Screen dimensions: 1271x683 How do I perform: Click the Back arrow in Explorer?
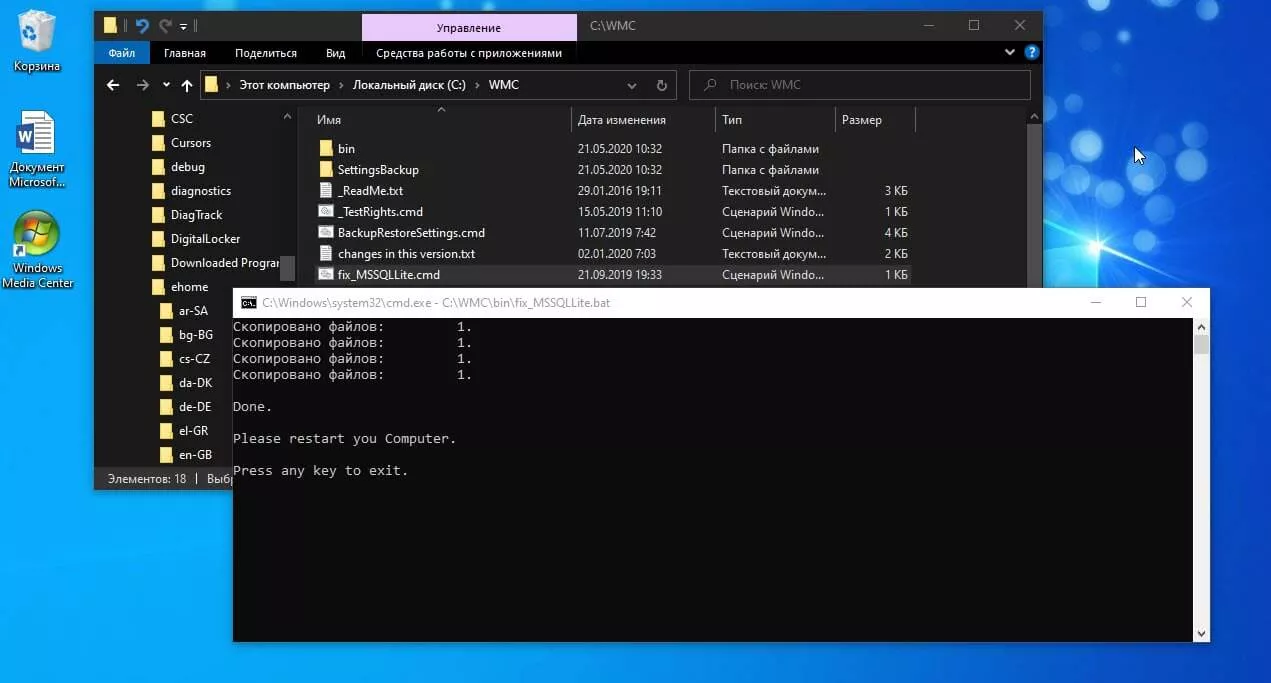[113, 85]
